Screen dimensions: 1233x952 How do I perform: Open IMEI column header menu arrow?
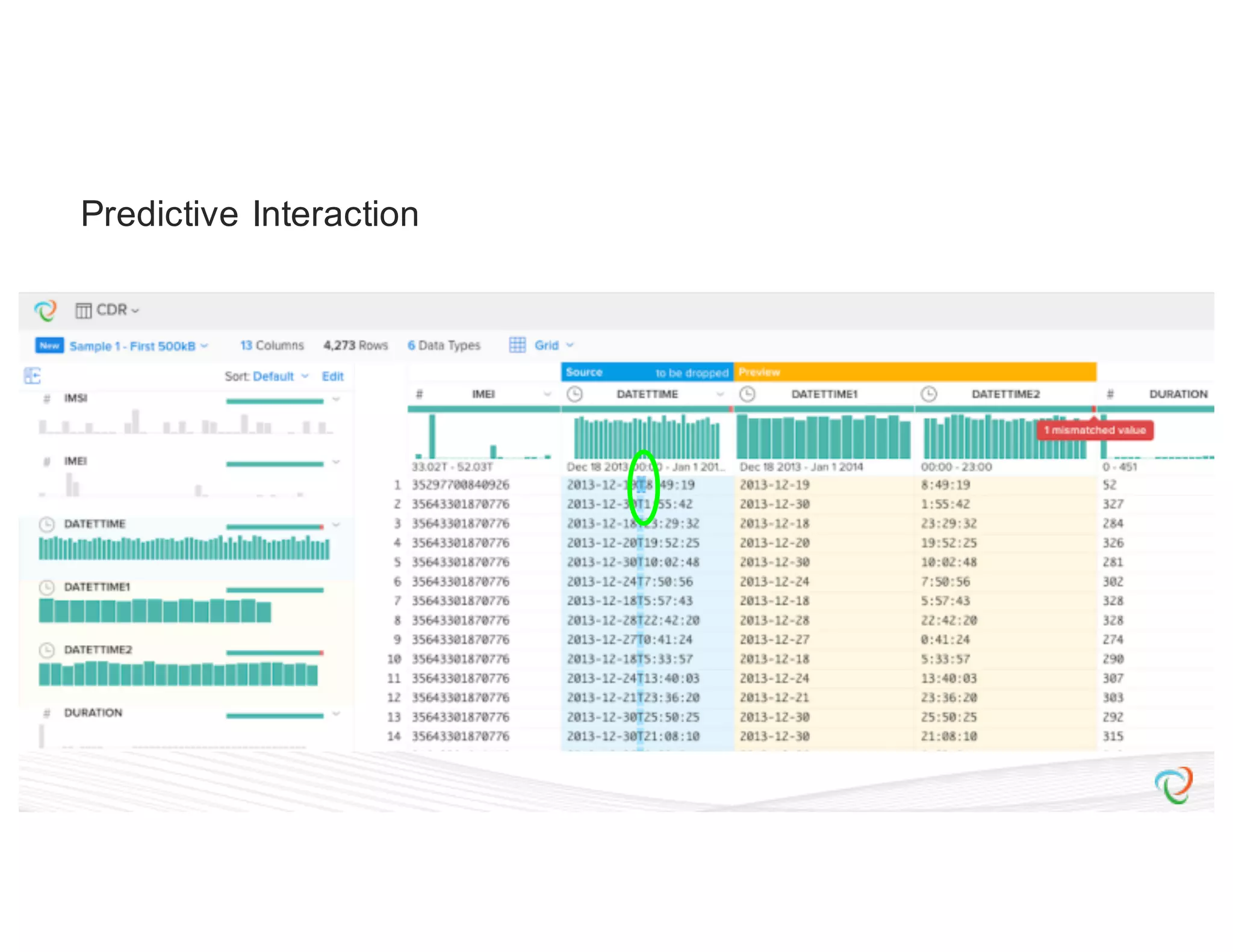pyautogui.click(x=547, y=394)
